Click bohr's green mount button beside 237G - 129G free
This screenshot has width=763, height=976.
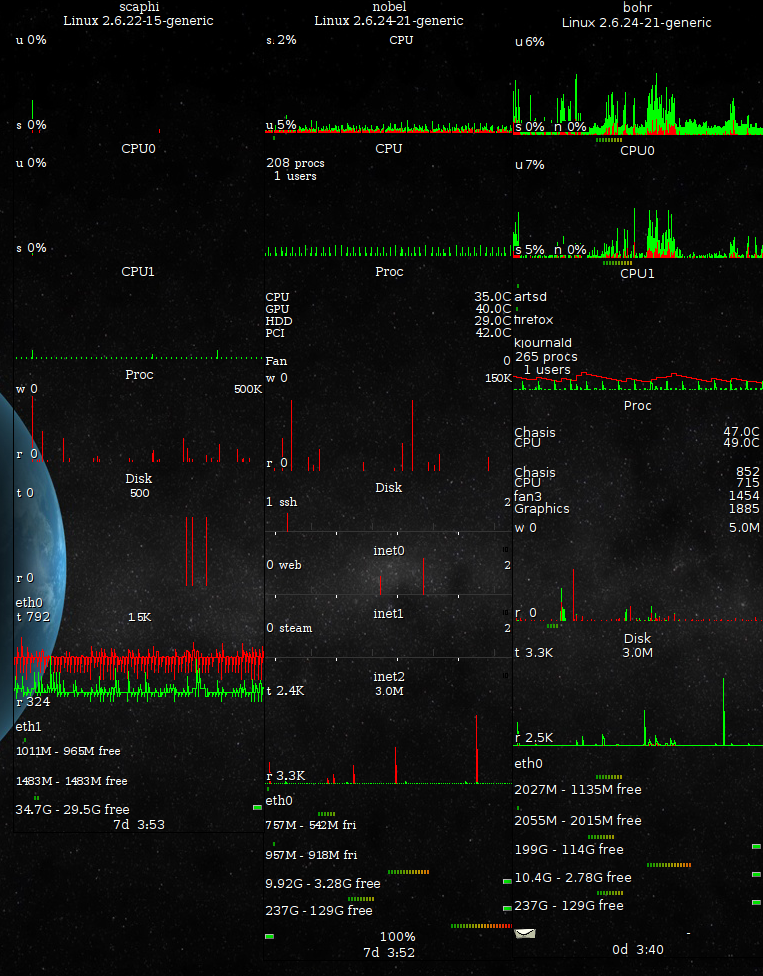756,902
